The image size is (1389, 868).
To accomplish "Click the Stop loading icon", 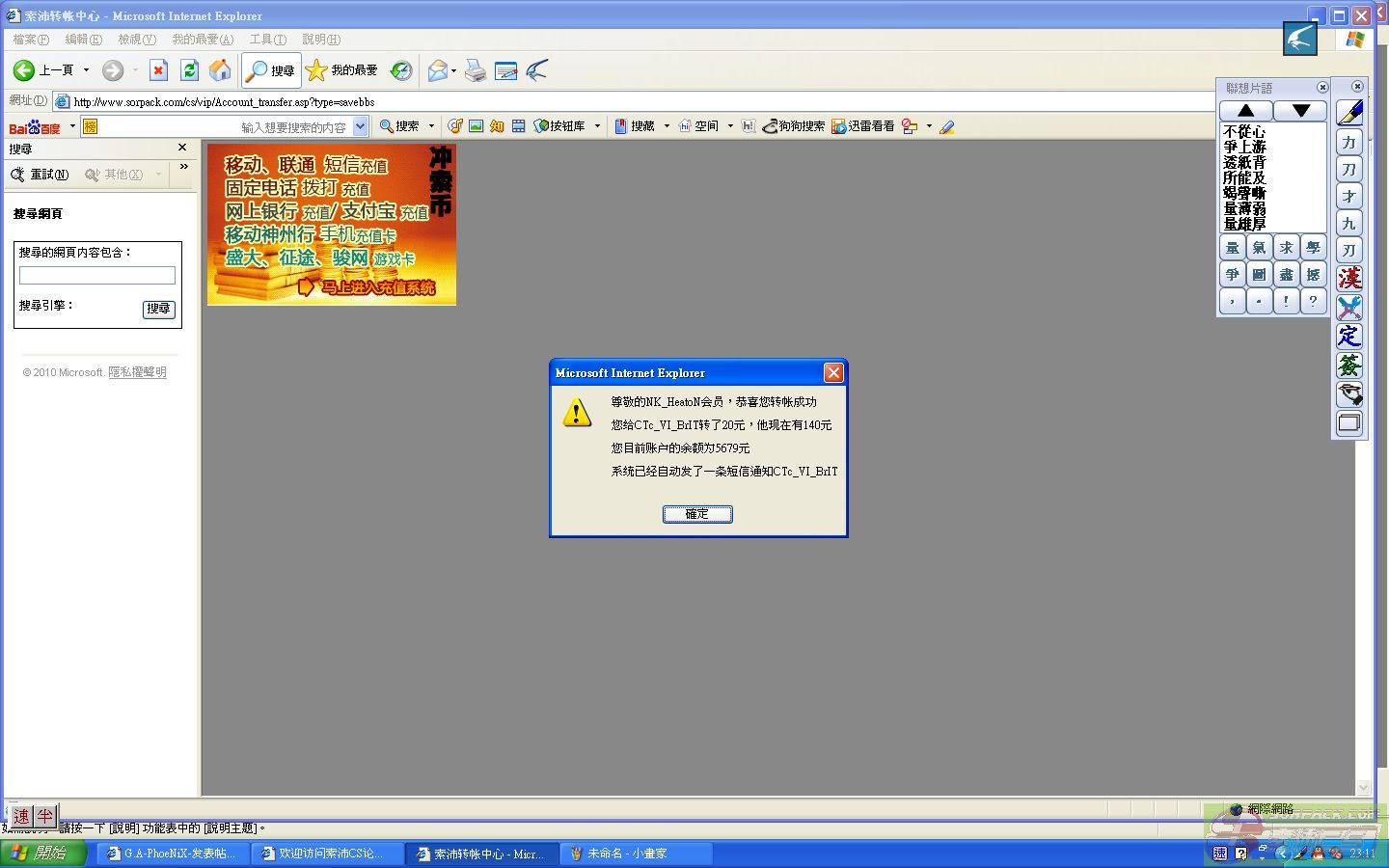I will [159, 70].
